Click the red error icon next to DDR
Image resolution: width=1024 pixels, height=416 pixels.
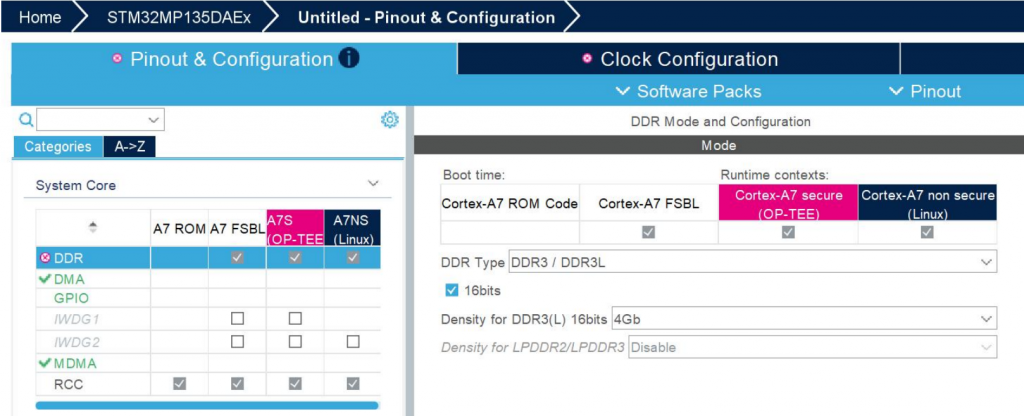(45, 258)
